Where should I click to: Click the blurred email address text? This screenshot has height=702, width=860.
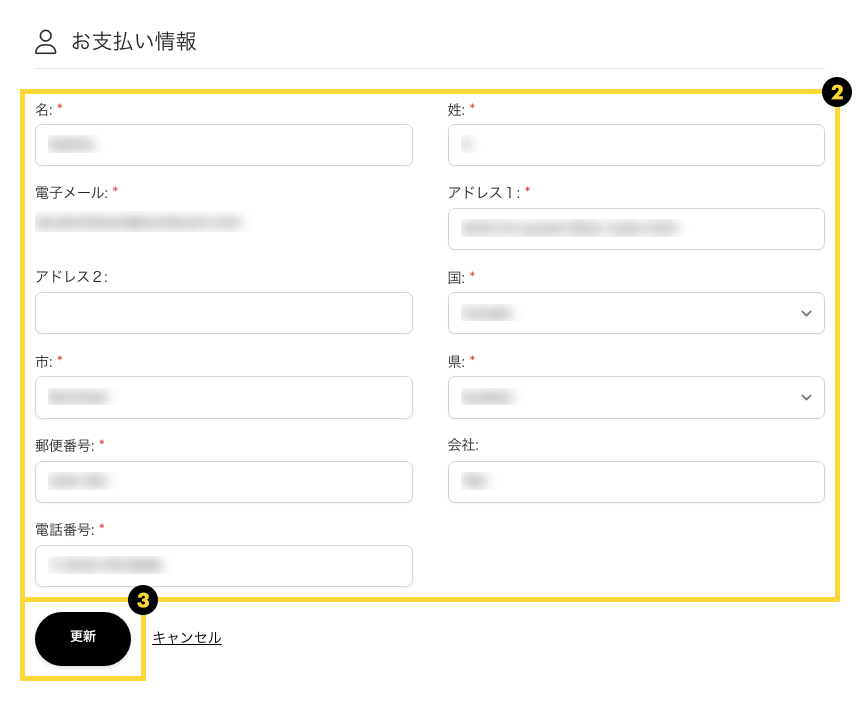point(139,222)
